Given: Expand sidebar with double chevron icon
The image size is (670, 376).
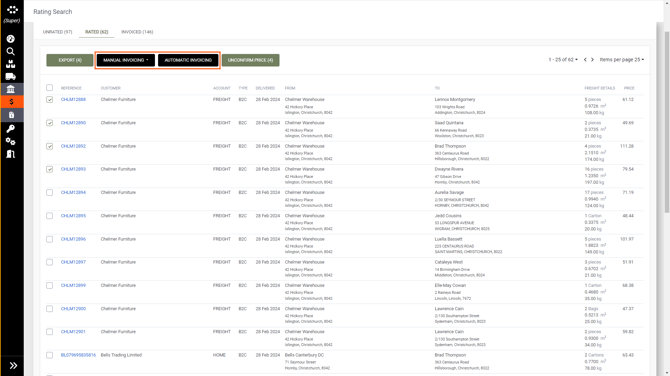Looking at the screenshot, I should point(13,365).
